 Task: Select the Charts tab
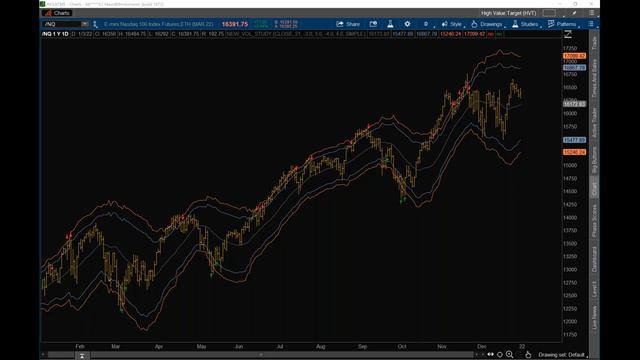(57, 13)
